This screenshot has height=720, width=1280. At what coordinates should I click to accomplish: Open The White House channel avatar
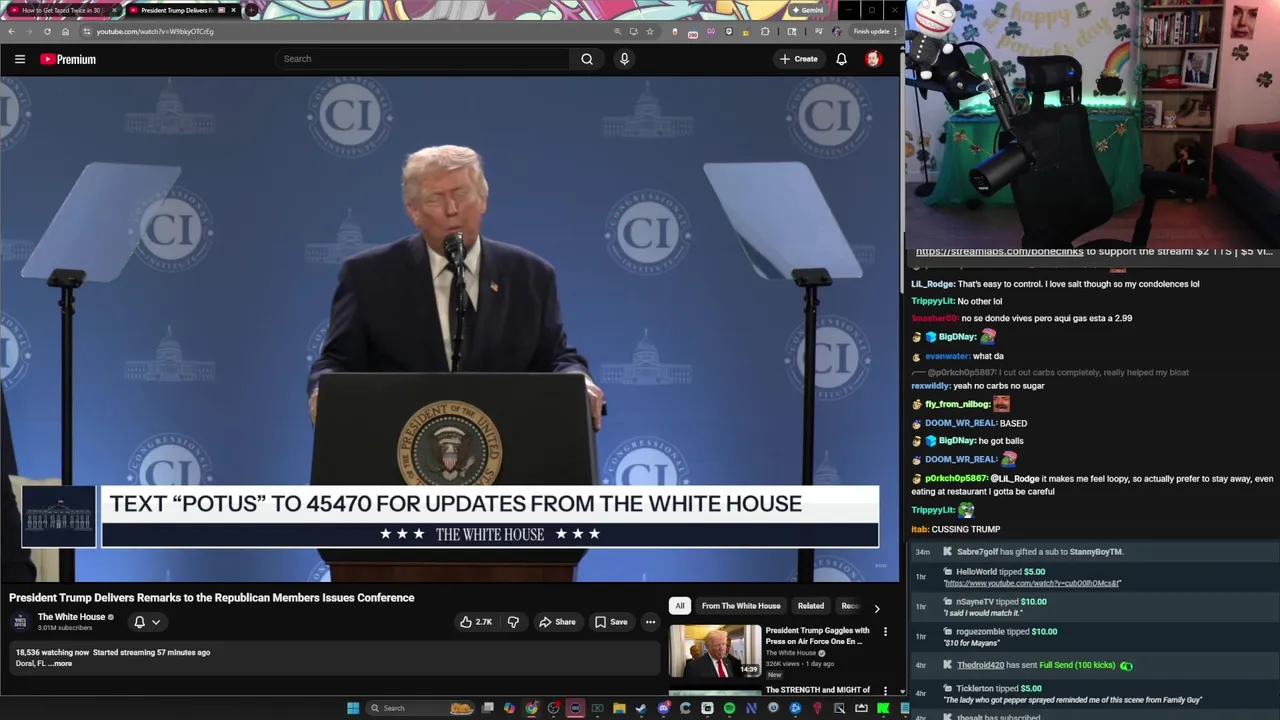21,622
